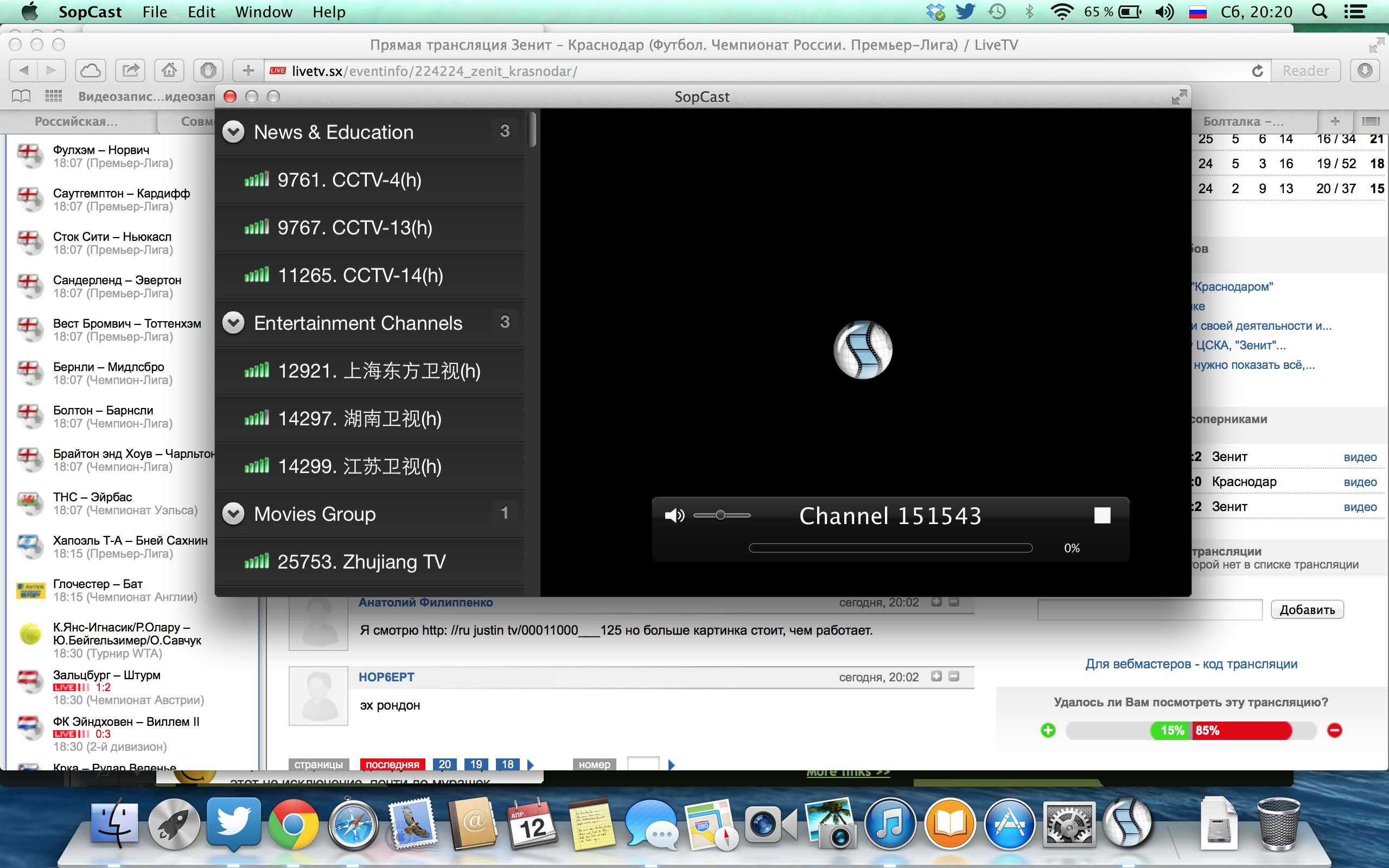
Task: Open Trash in the Dock
Action: click(x=1278, y=823)
